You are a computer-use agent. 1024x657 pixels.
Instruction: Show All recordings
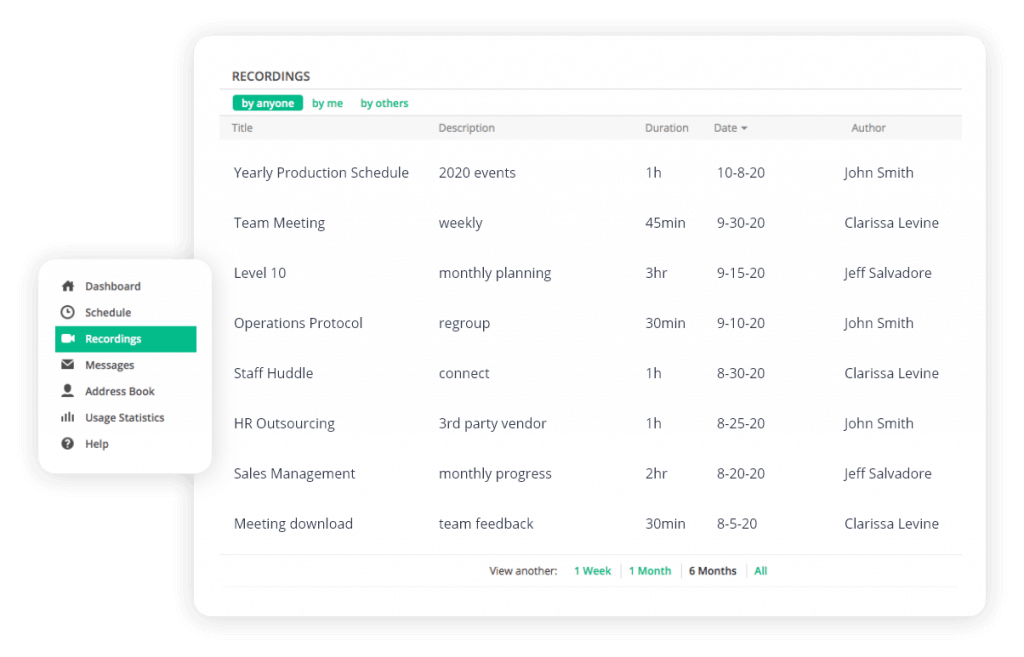pos(760,570)
